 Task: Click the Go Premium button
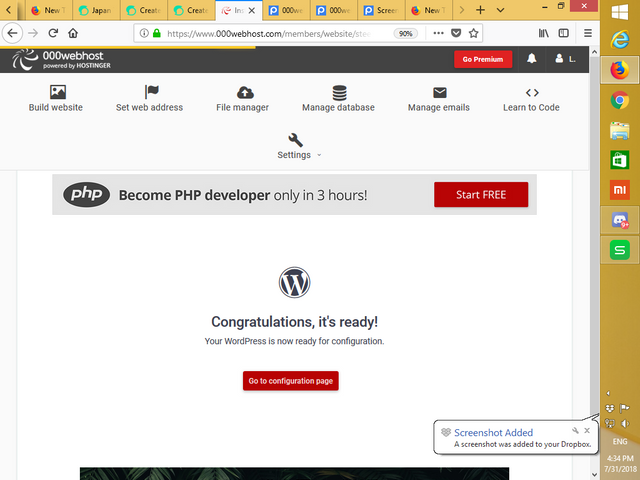click(x=483, y=59)
